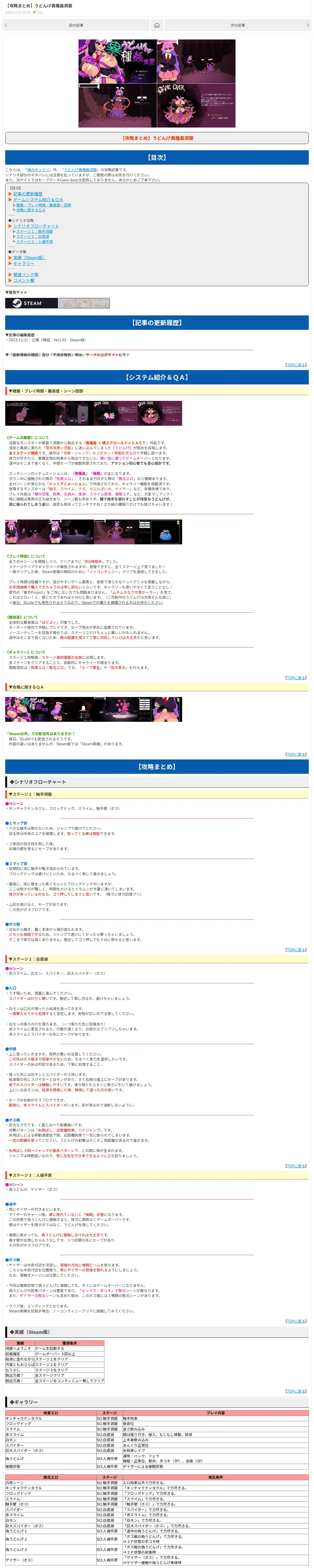Jump to 関連リンク等 in contents

pos(26,274)
